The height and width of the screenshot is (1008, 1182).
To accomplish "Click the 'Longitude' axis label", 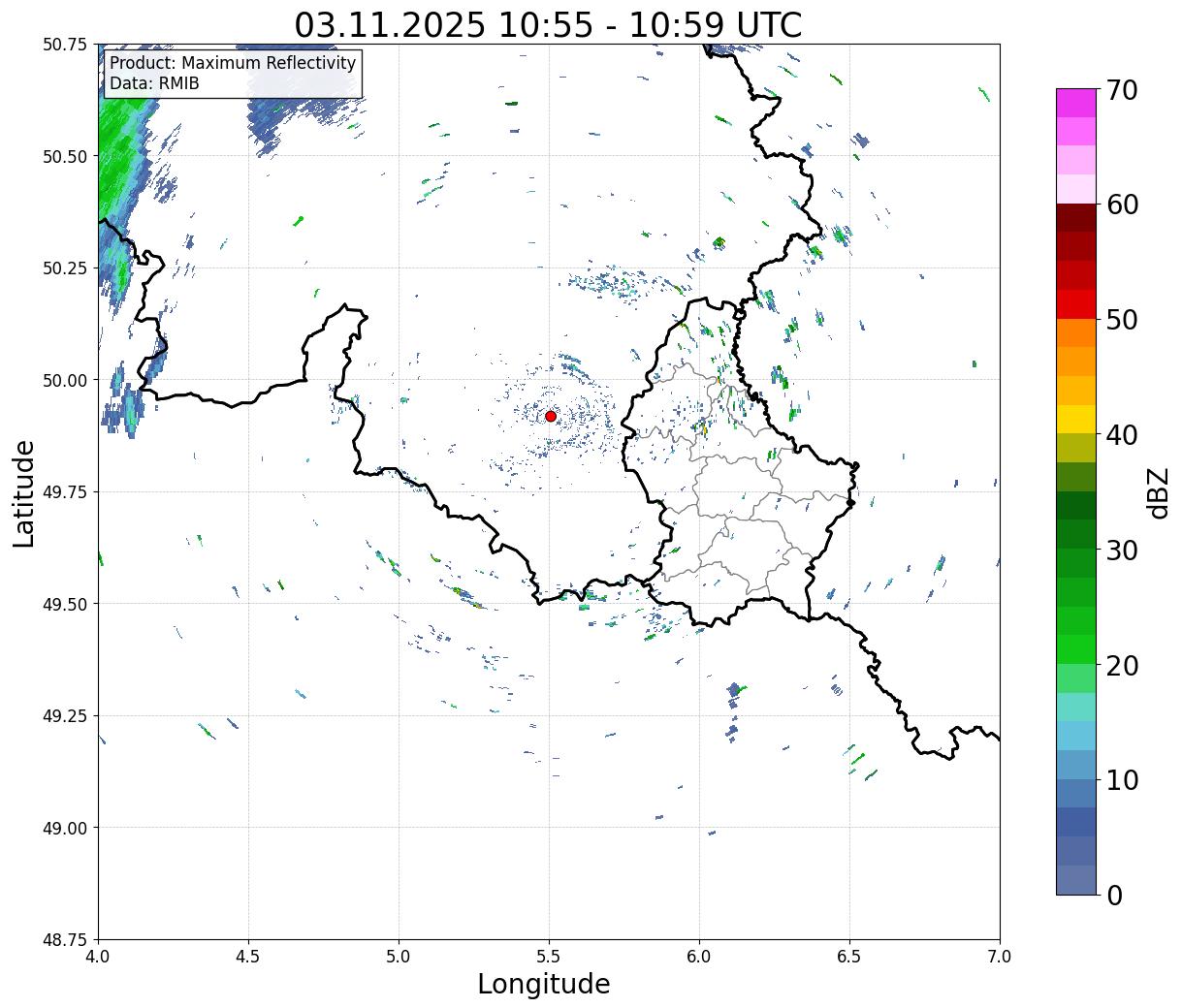I will [544, 984].
